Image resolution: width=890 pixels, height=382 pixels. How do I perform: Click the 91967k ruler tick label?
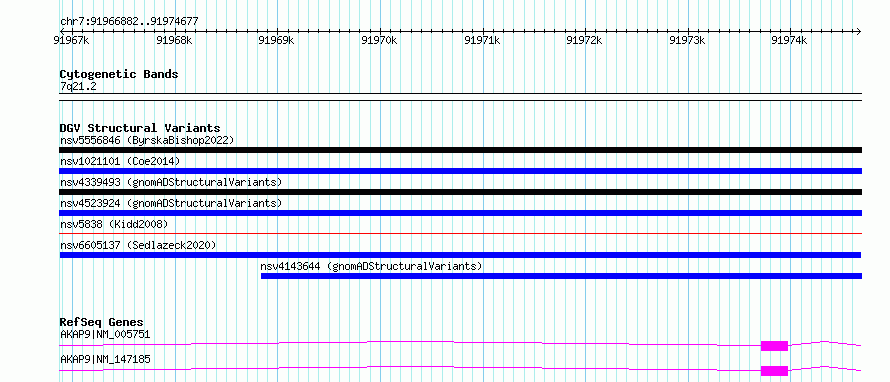(72, 40)
